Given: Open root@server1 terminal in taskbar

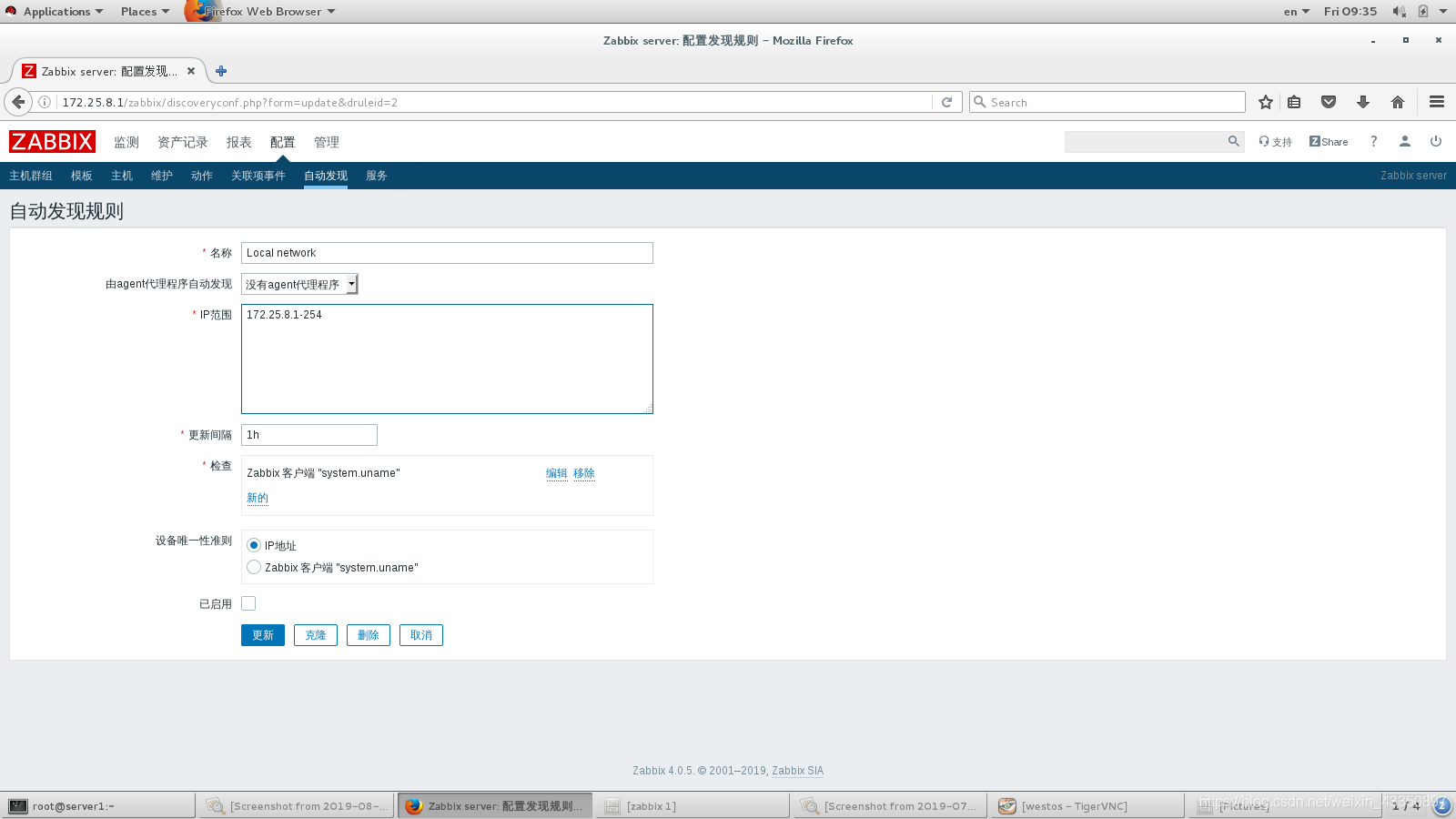Looking at the screenshot, I should 98,805.
